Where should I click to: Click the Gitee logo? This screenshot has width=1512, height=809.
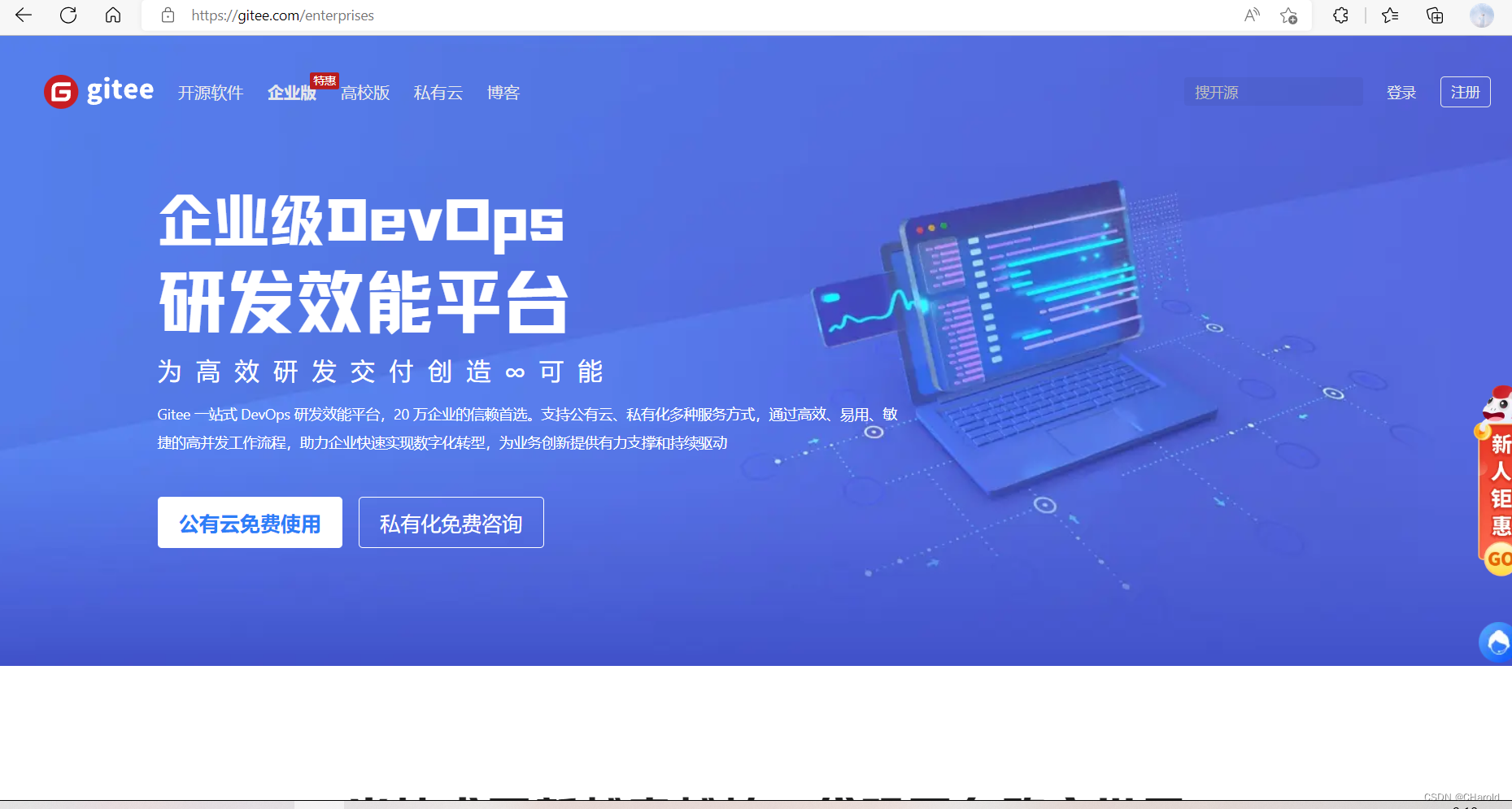coord(98,91)
